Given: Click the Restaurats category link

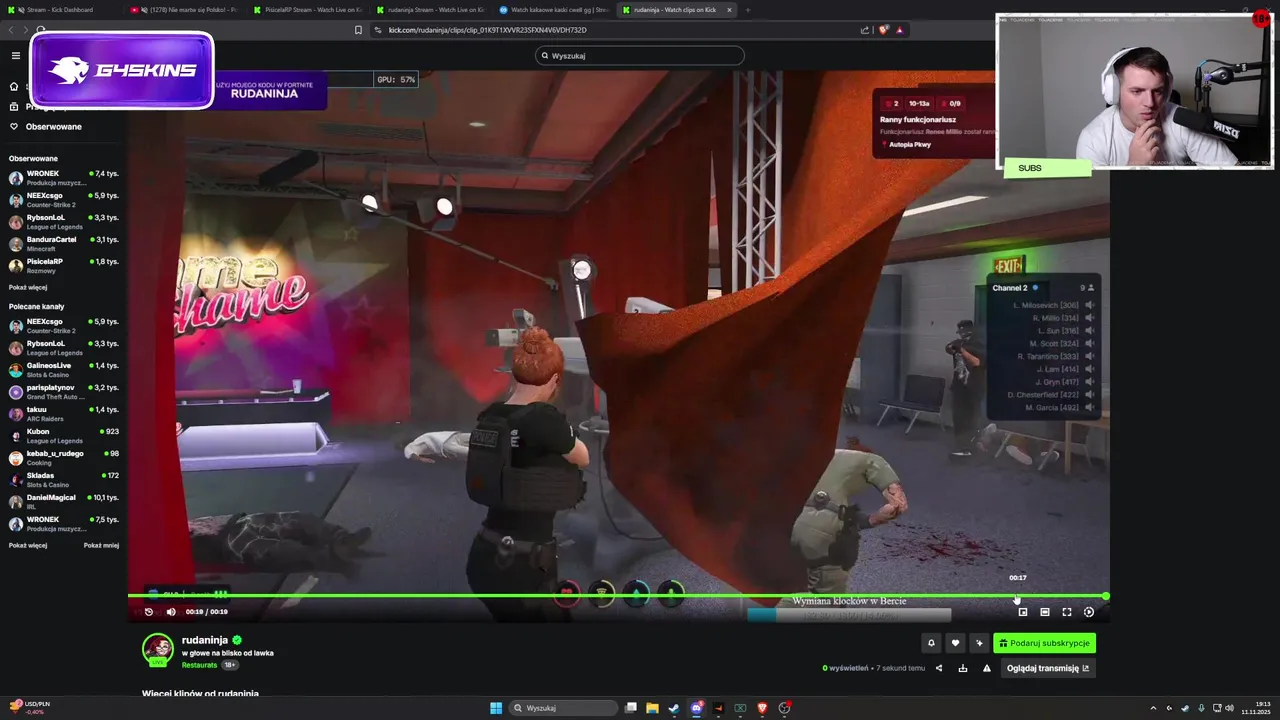Looking at the screenshot, I should tap(200, 665).
